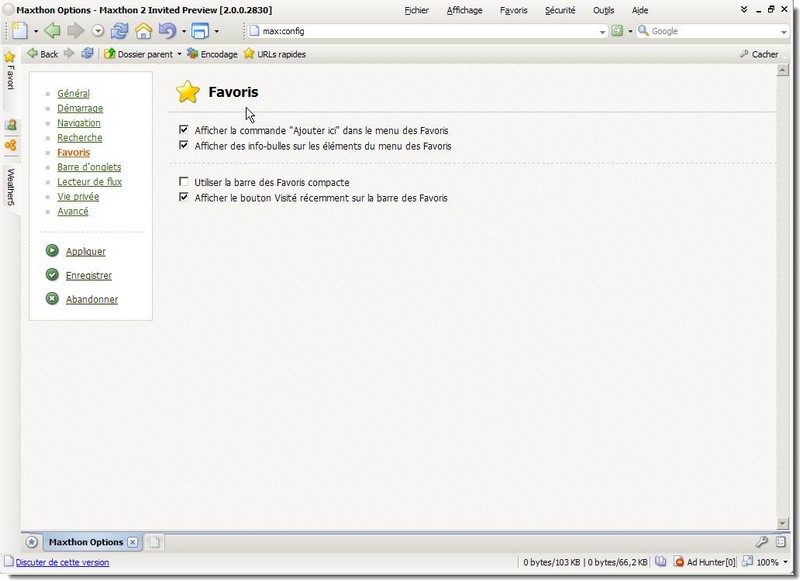Open Navigation options page
800x581 pixels.
pyautogui.click(x=79, y=123)
